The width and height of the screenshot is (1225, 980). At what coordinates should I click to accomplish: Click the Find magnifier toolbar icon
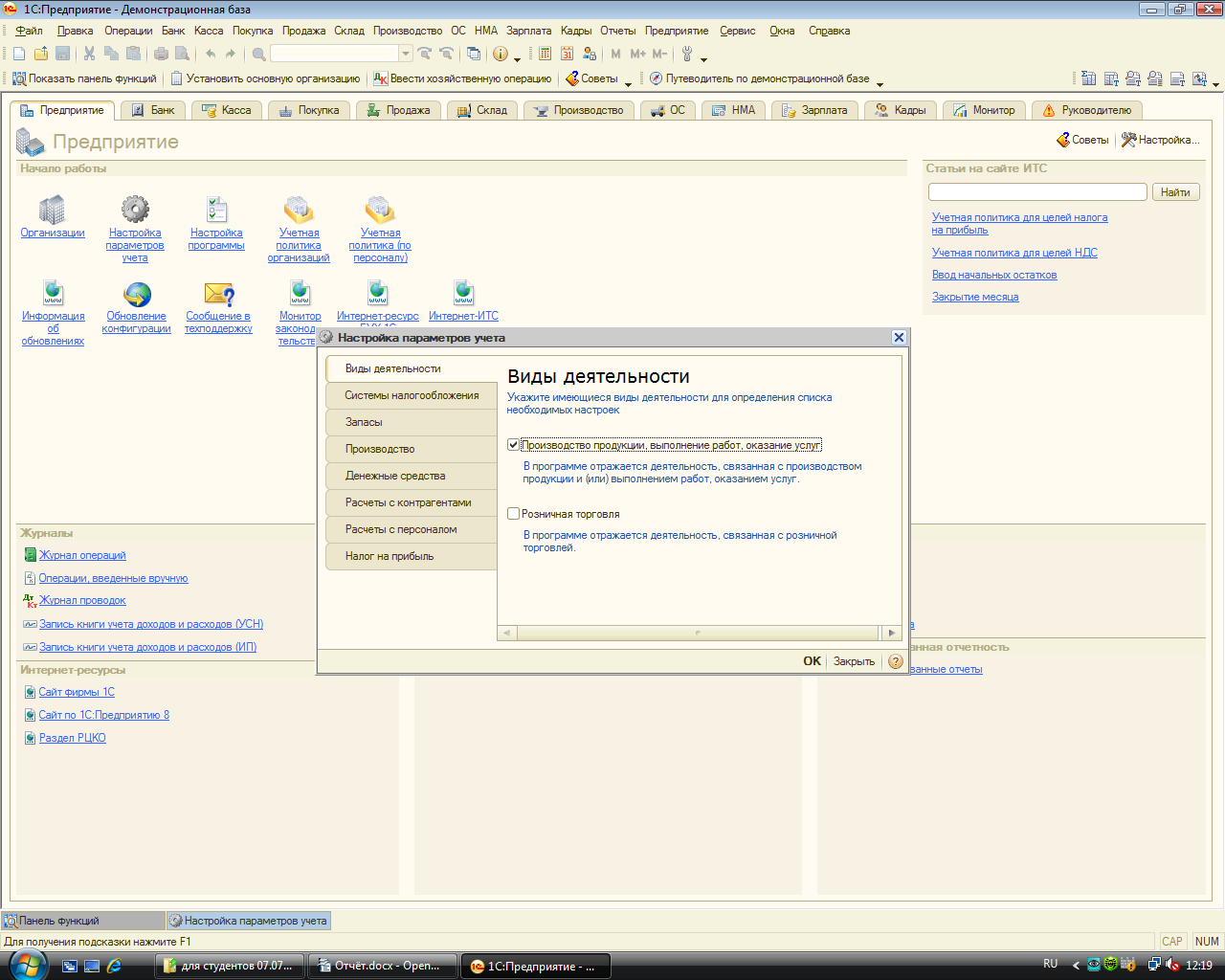(x=258, y=54)
